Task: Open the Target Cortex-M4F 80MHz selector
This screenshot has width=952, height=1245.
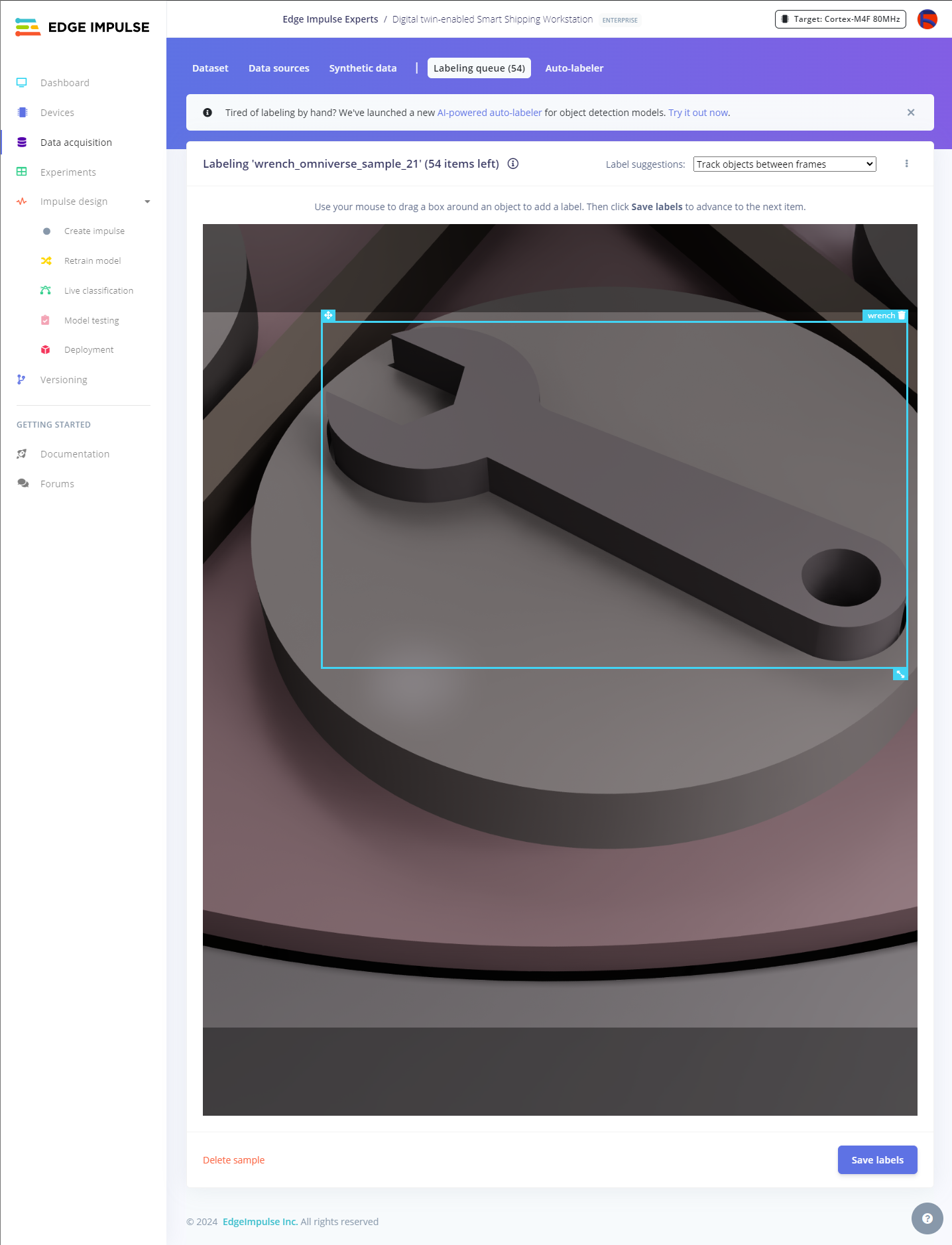Action: coord(840,19)
